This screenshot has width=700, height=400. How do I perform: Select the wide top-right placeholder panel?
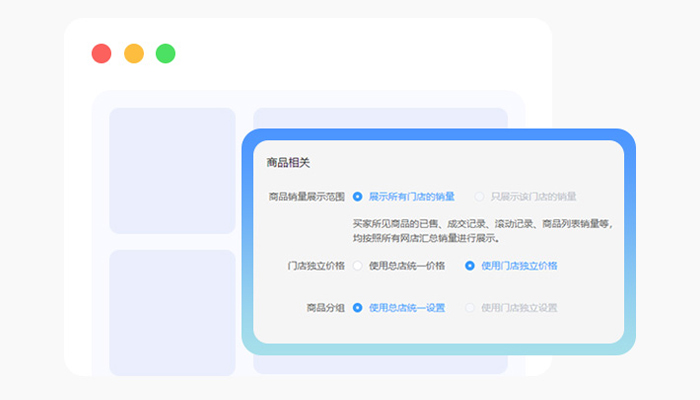click(380, 118)
